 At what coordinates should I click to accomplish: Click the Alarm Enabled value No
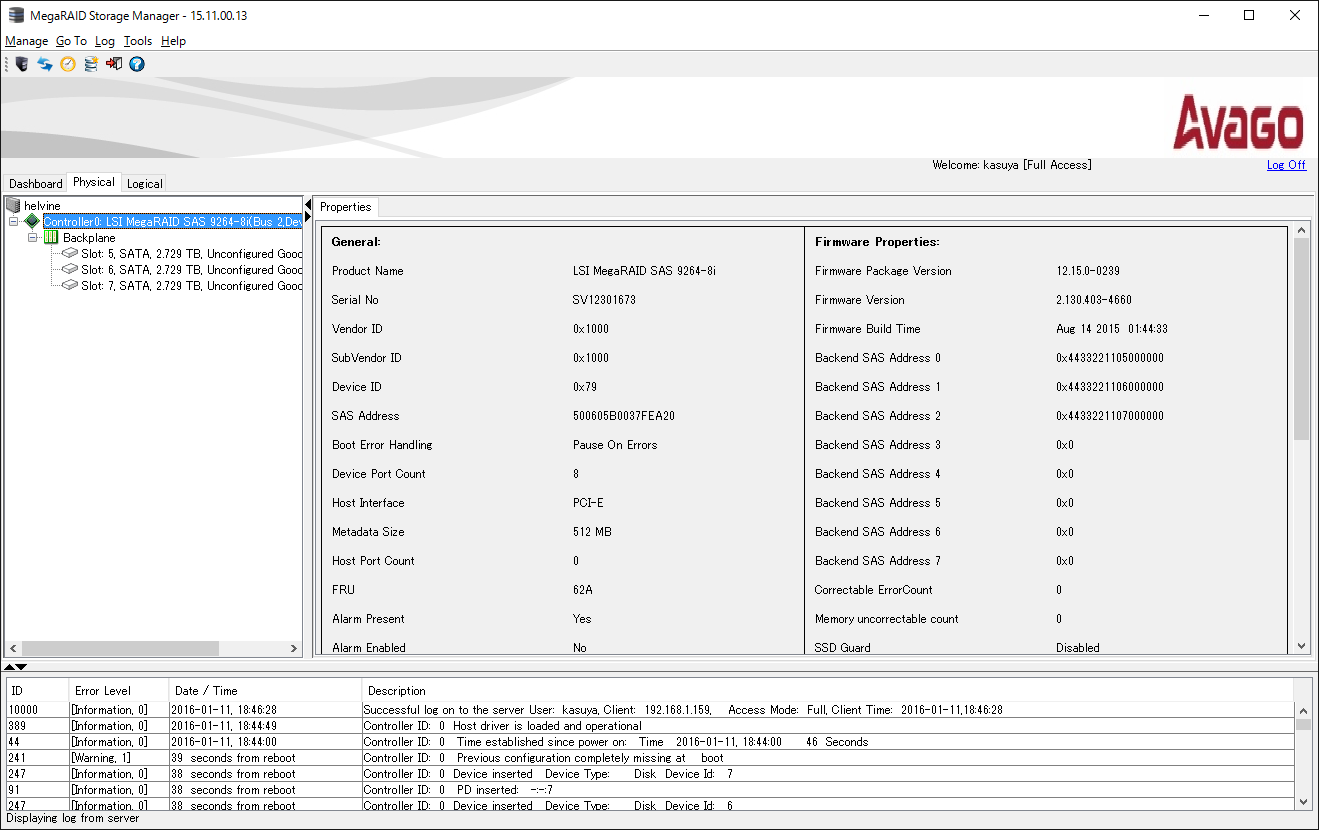[x=580, y=648]
